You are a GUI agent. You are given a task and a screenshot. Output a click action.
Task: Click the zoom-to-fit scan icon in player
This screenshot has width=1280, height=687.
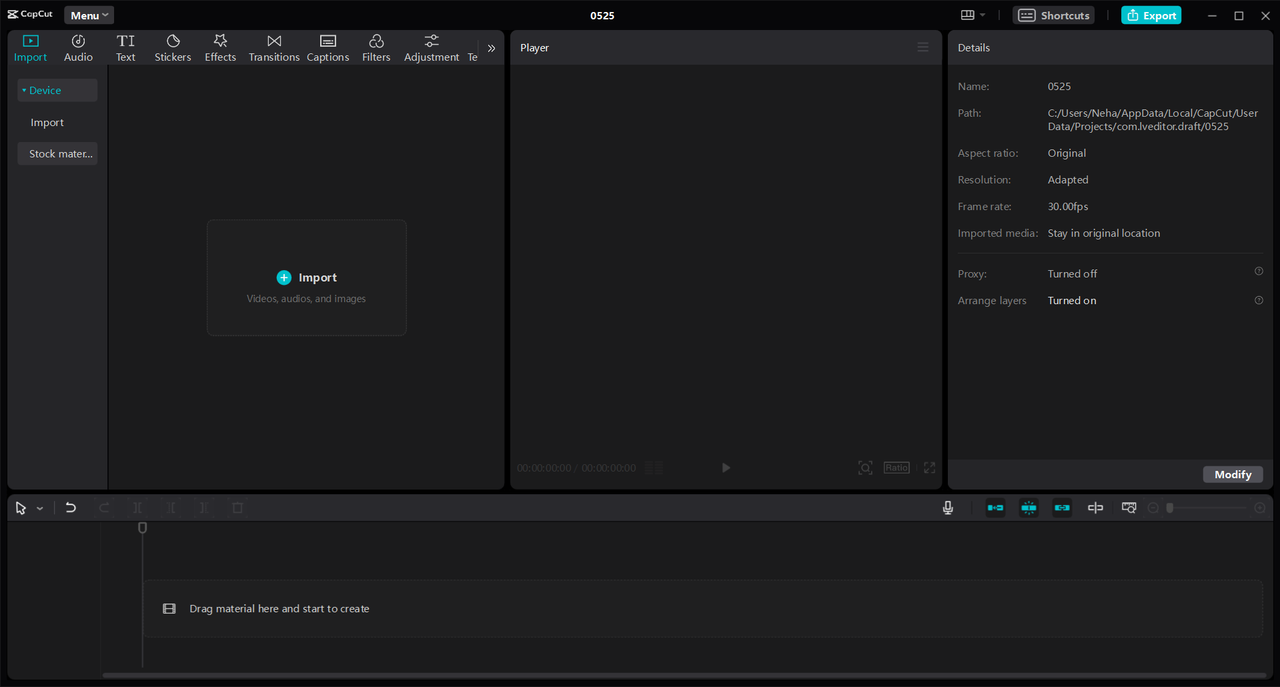pyautogui.click(x=865, y=468)
